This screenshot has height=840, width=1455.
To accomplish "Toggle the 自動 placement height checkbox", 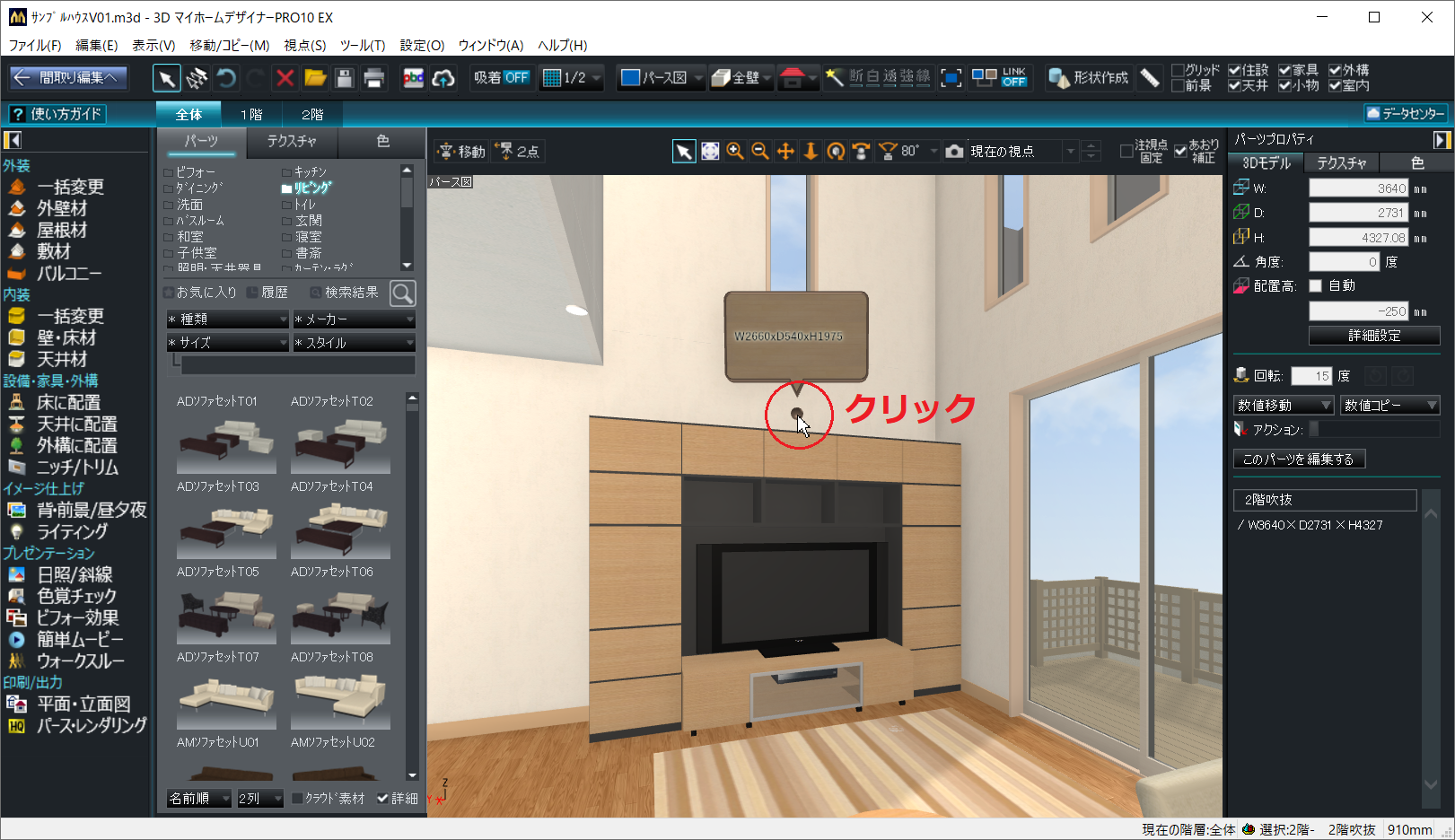I will click(x=1316, y=285).
